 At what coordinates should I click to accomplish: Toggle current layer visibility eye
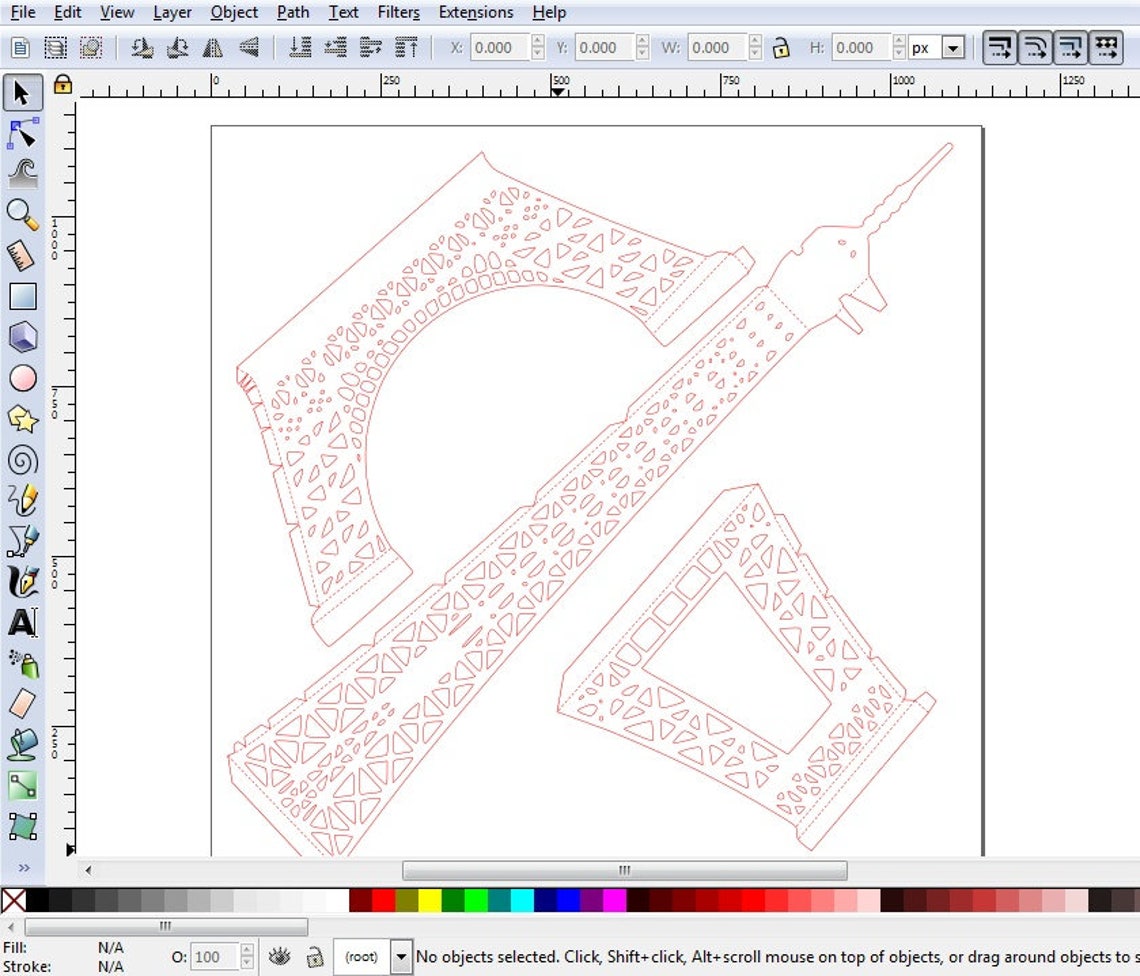pyautogui.click(x=279, y=956)
